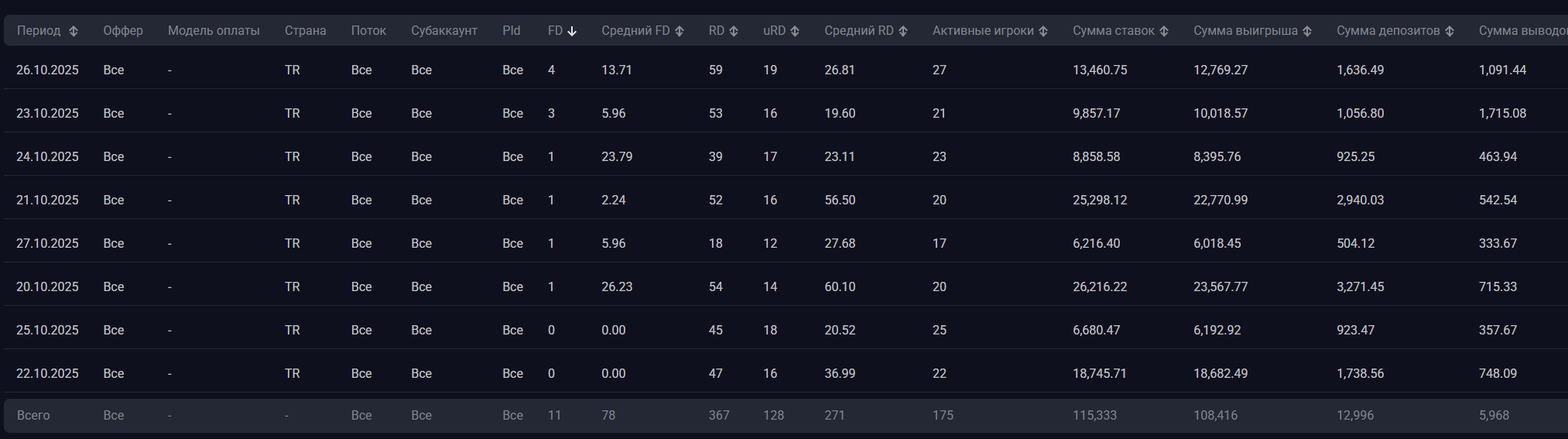Click sort icon next to Период header
The image size is (1568, 439).
[x=74, y=31]
